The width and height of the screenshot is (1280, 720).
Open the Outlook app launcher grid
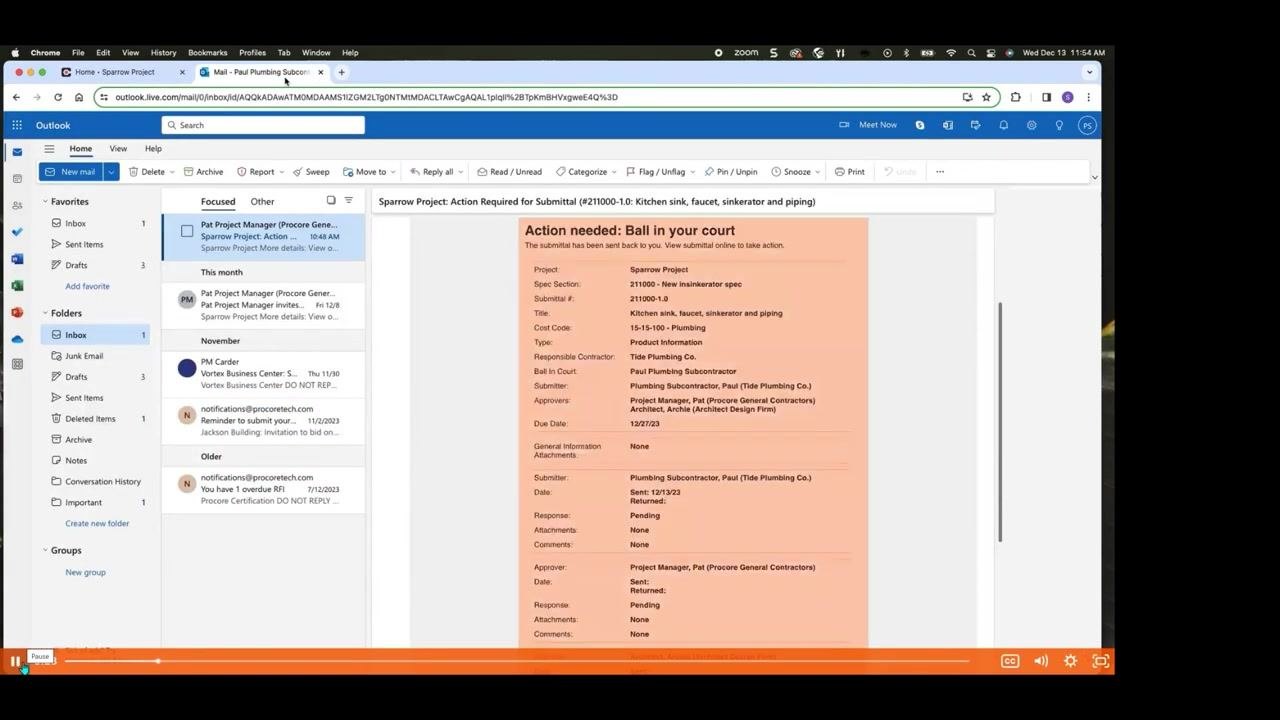17,125
